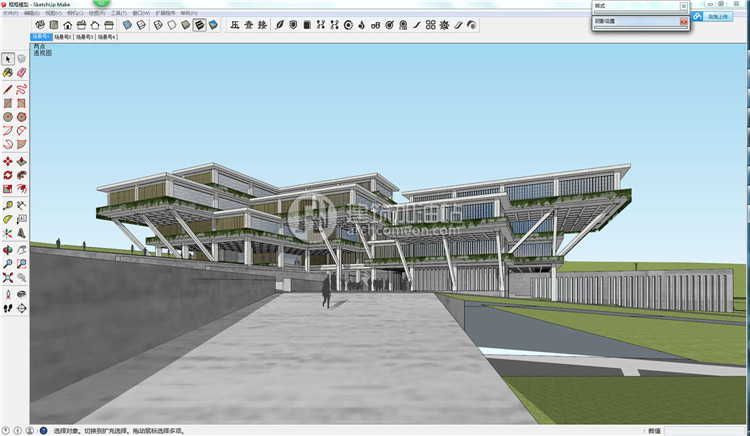The width and height of the screenshot is (750, 436).
Task: Open the 窗口(W) menu
Action: click(x=141, y=13)
